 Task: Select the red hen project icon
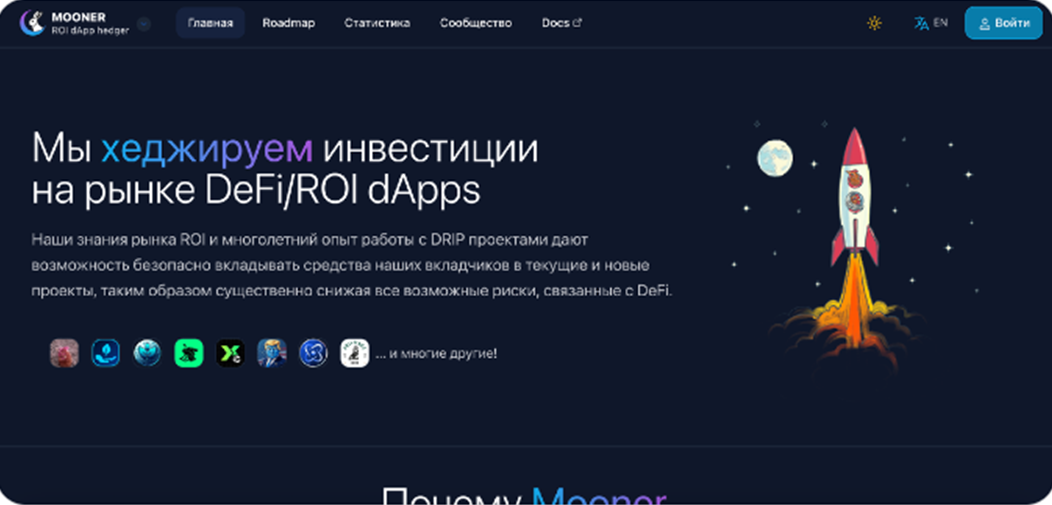click(64, 353)
